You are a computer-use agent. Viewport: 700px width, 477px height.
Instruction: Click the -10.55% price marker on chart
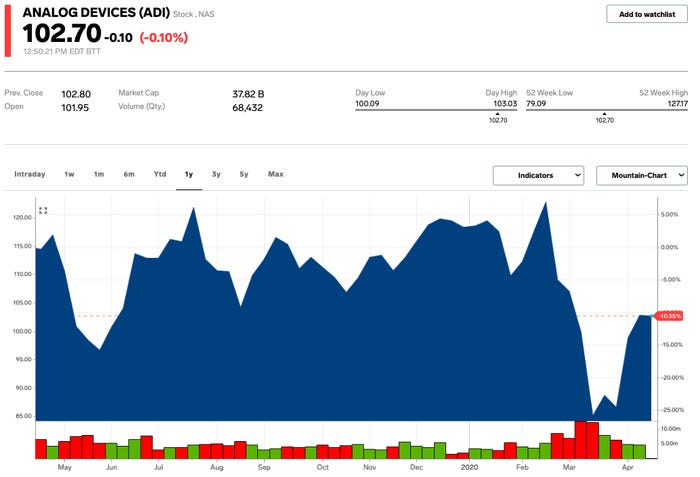click(670, 316)
